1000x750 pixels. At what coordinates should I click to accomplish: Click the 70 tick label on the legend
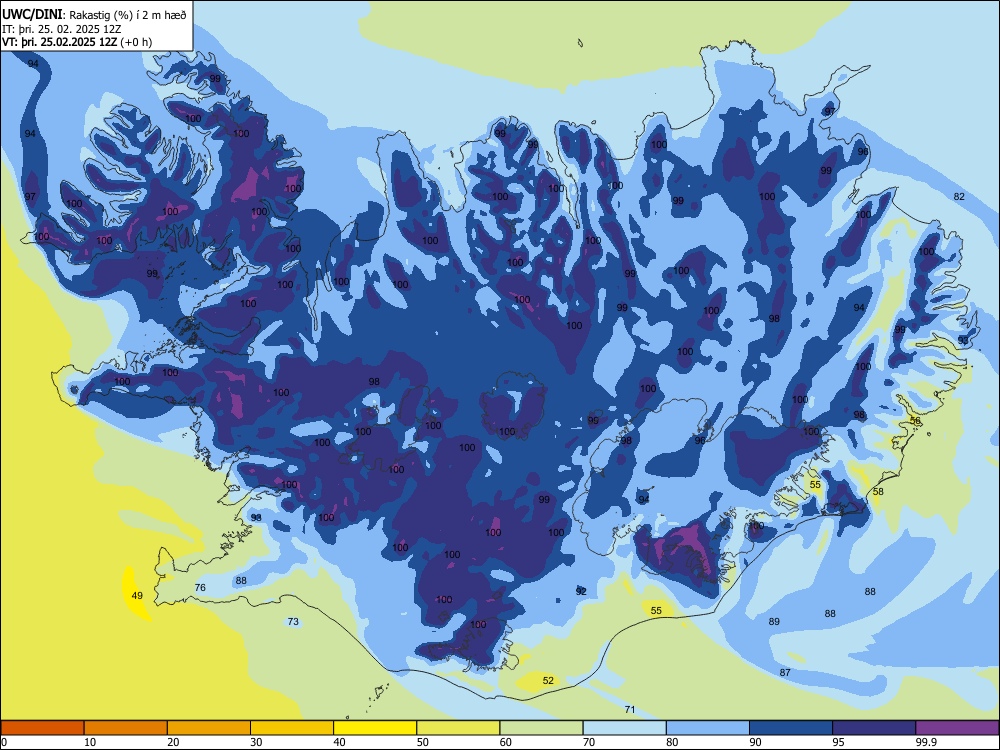589,742
